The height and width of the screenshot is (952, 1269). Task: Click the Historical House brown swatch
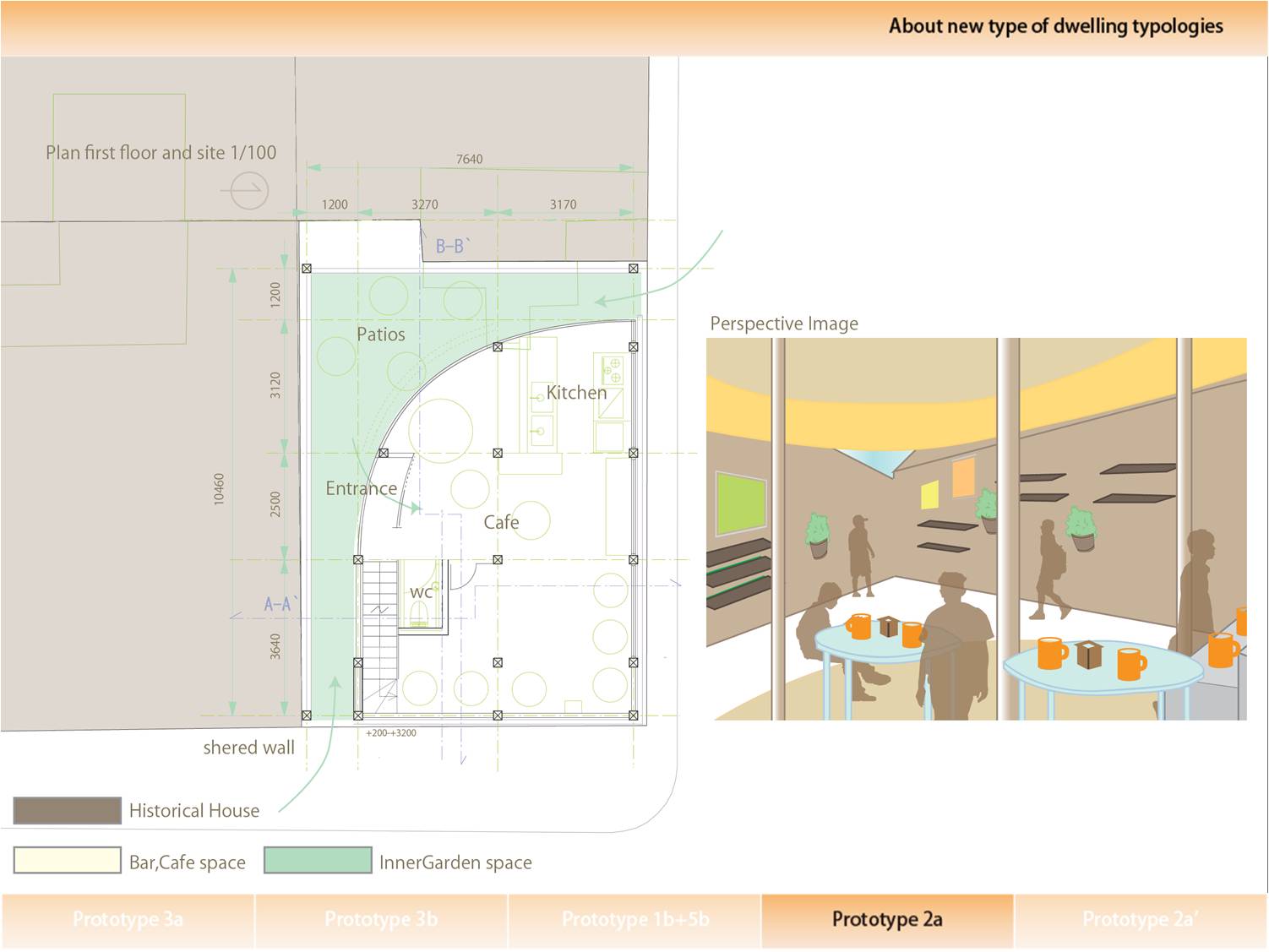point(68,810)
